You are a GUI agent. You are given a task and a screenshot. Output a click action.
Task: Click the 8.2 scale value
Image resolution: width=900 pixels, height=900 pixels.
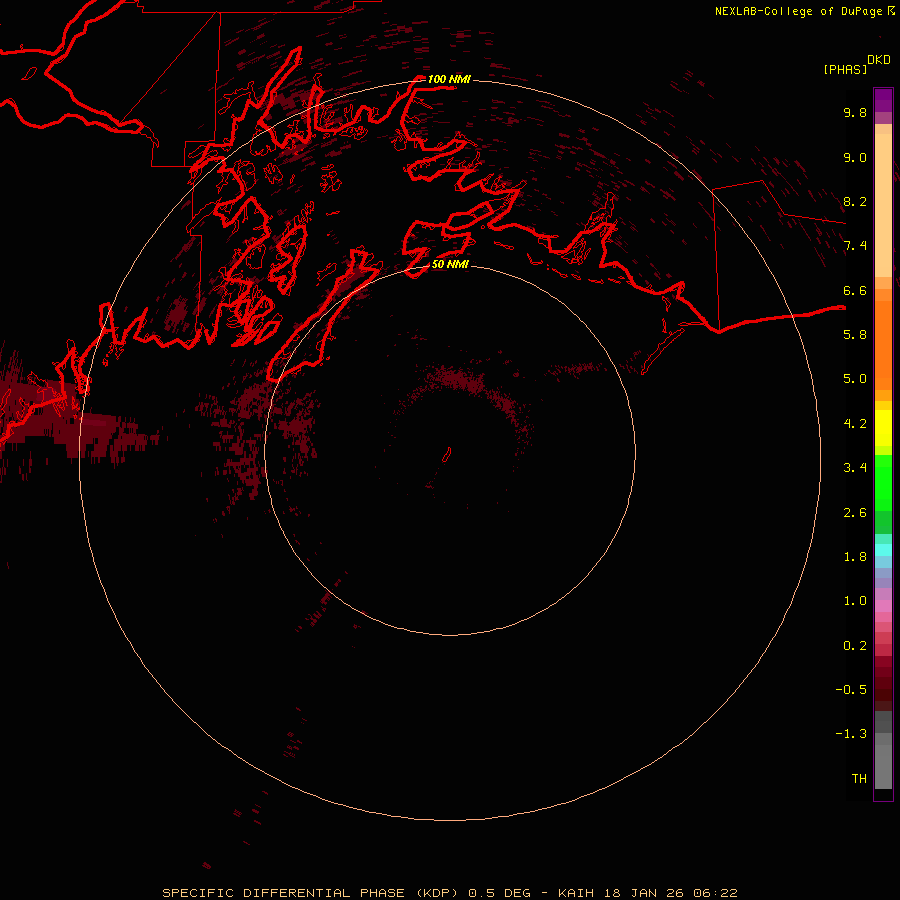[x=855, y=201]
